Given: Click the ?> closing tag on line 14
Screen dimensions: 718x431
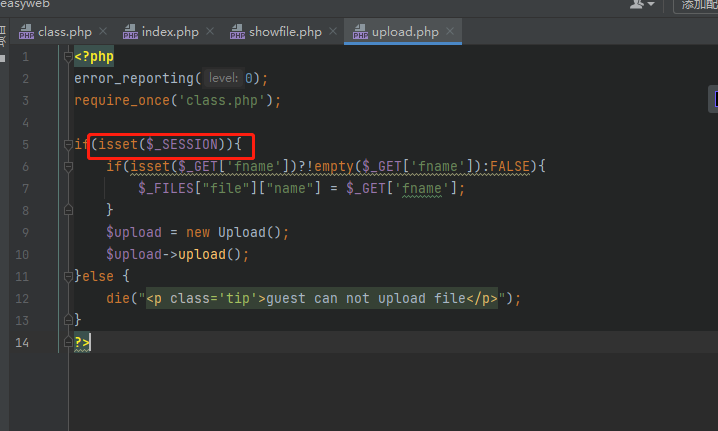Looking at the screenshot, I should tap(82, 342).
